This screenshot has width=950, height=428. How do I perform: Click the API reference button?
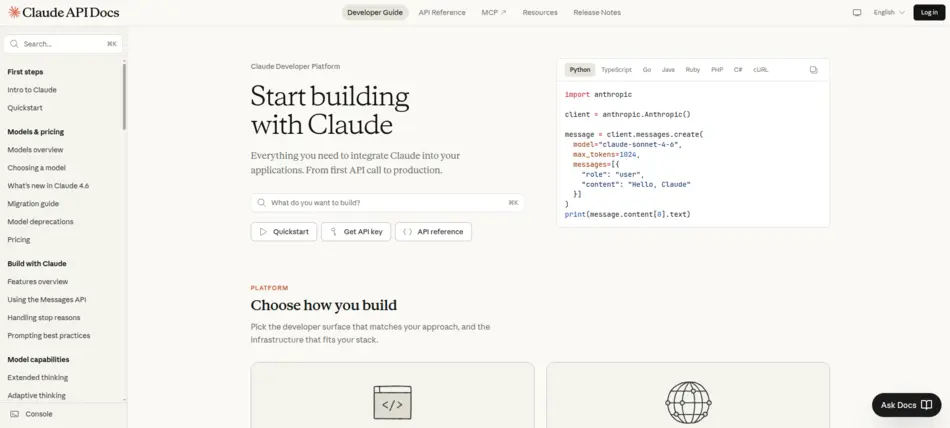coord(433,232)
